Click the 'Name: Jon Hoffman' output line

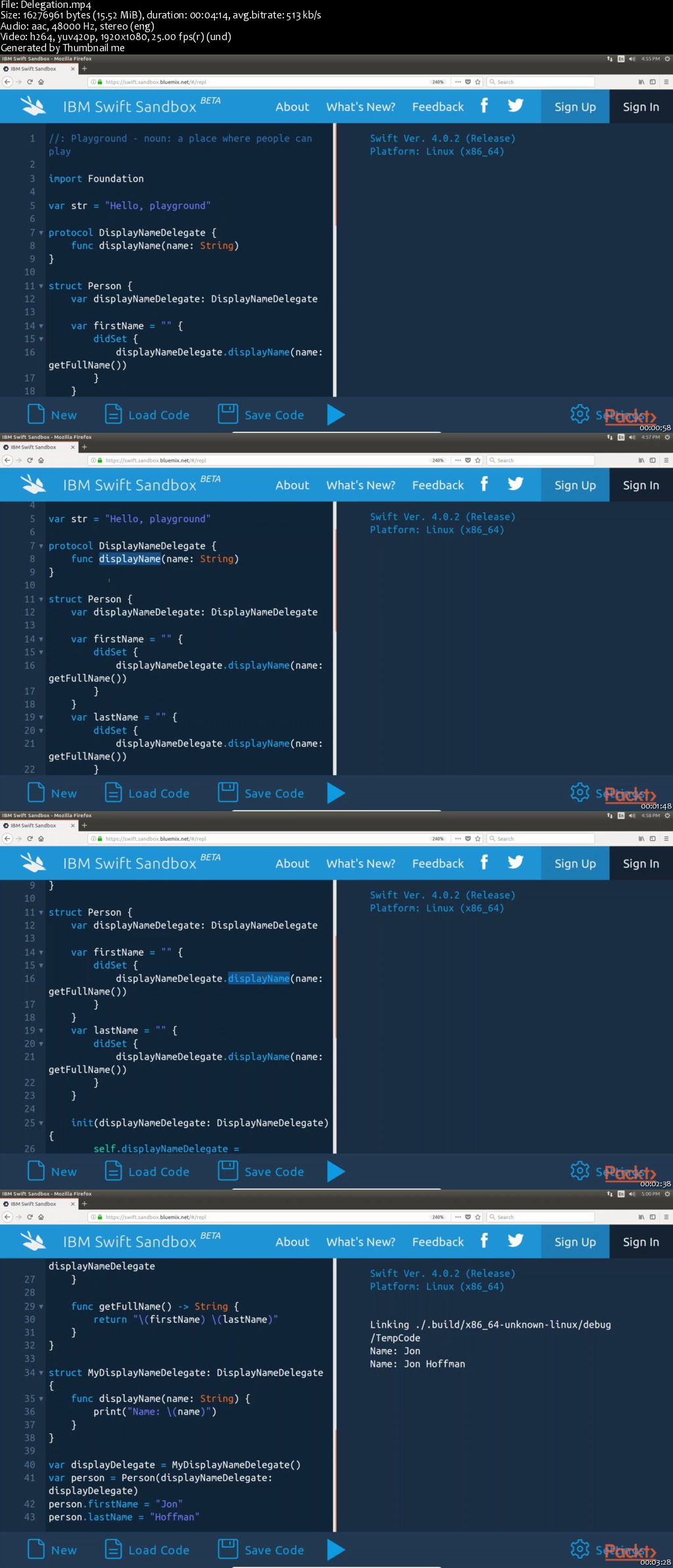[x=417, y=1364]
